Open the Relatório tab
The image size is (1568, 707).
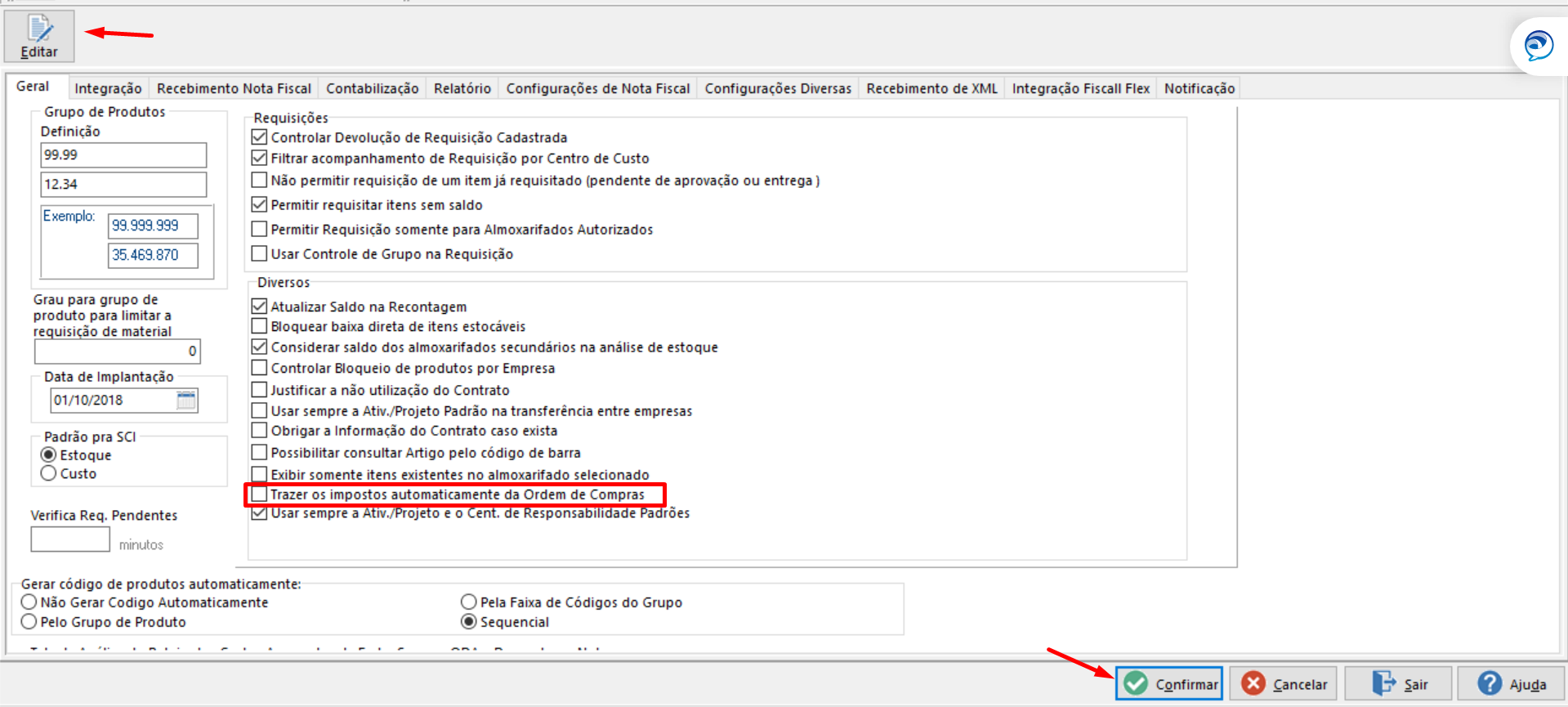tap(462, 88)
